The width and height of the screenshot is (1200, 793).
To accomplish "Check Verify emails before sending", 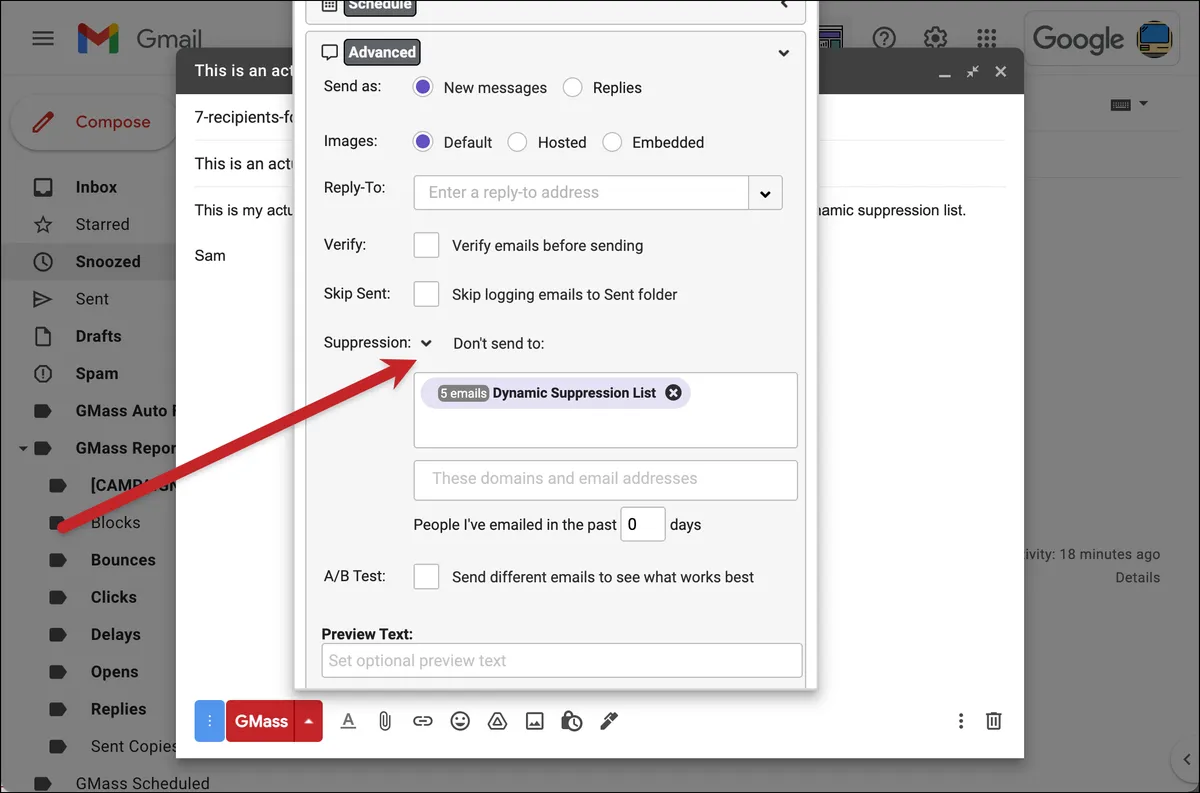I will (427, 245).
